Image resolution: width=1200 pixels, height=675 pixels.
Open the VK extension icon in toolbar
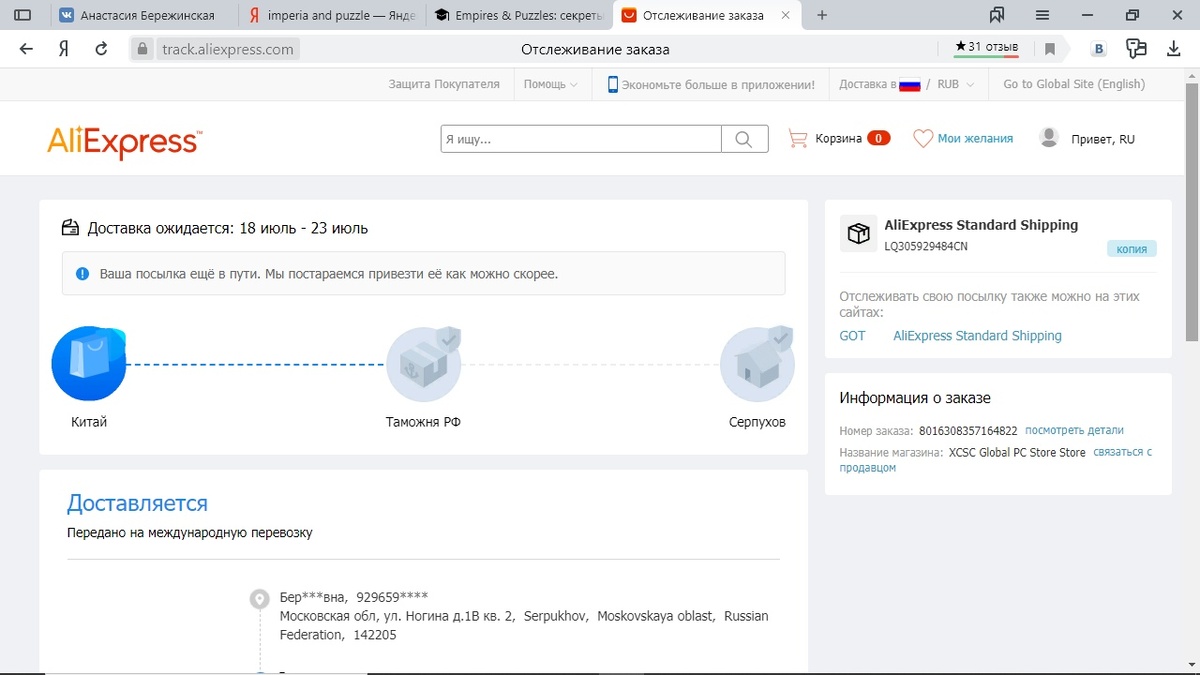point(1099,49)
